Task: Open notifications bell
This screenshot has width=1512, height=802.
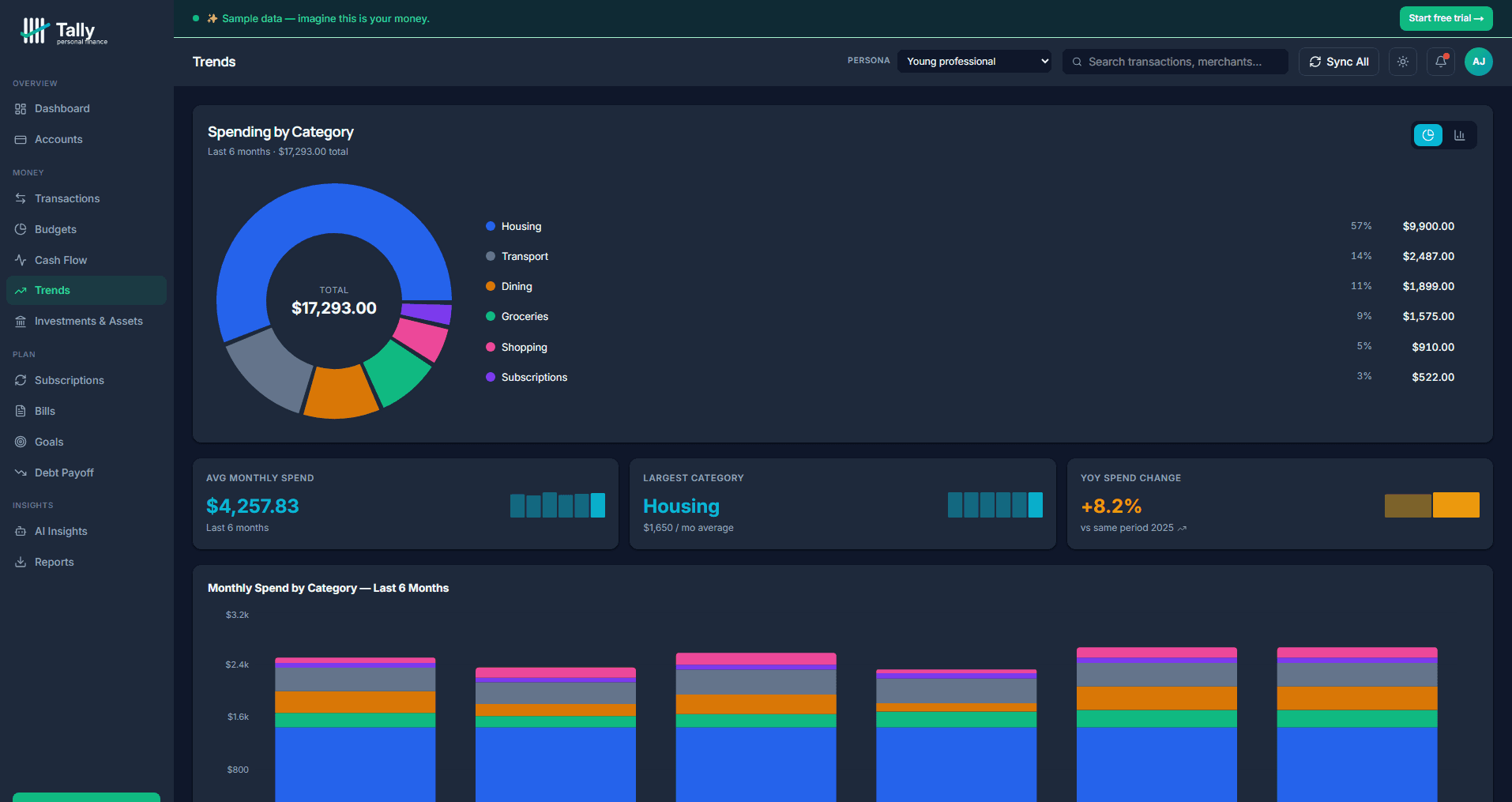Action: tap(1441, 62)
